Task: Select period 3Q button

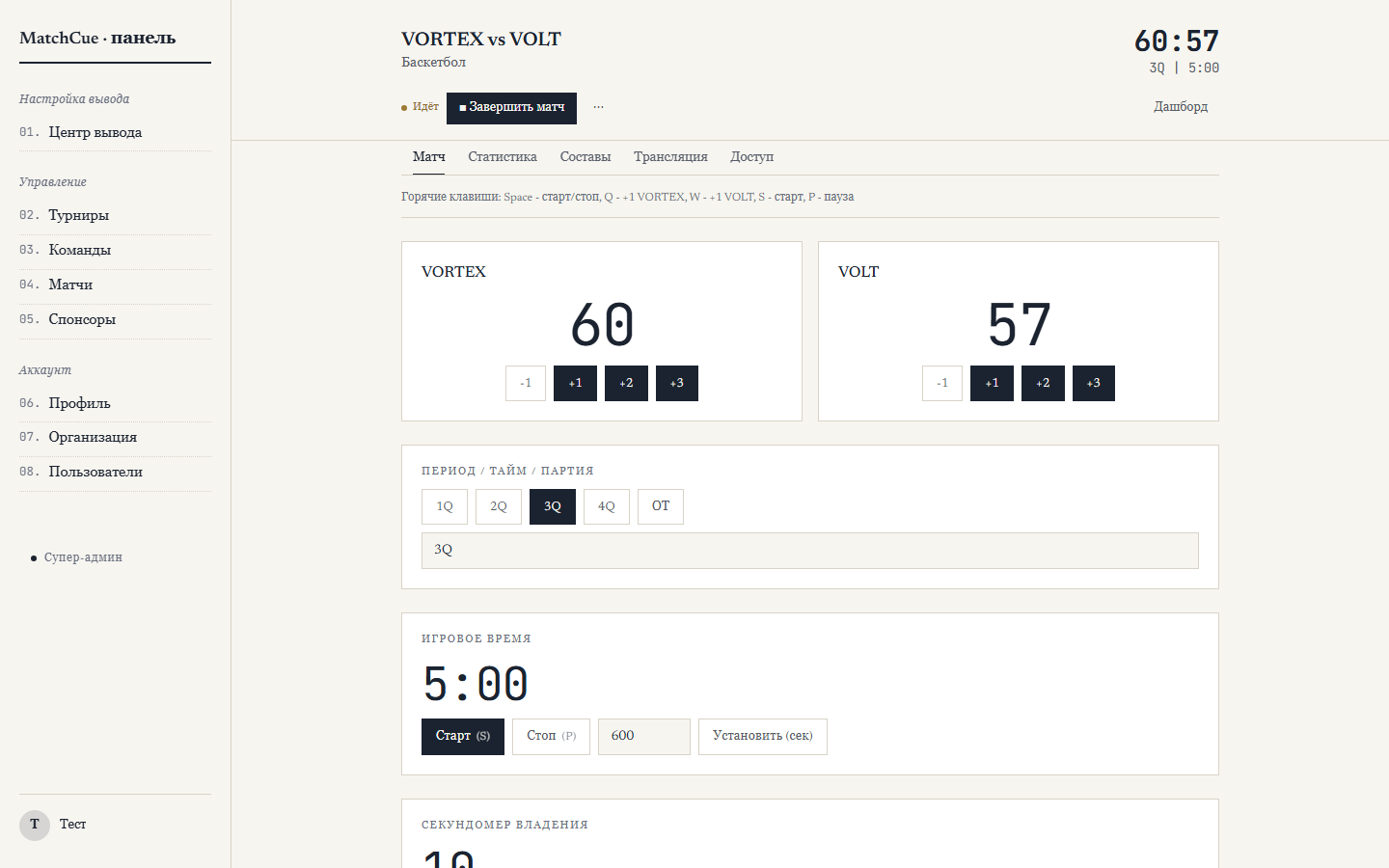Action: coord(553,506)
